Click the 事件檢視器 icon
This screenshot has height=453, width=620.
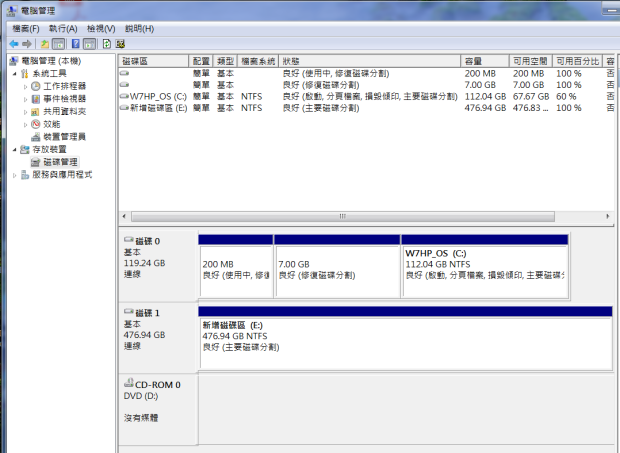pos(36,99)
